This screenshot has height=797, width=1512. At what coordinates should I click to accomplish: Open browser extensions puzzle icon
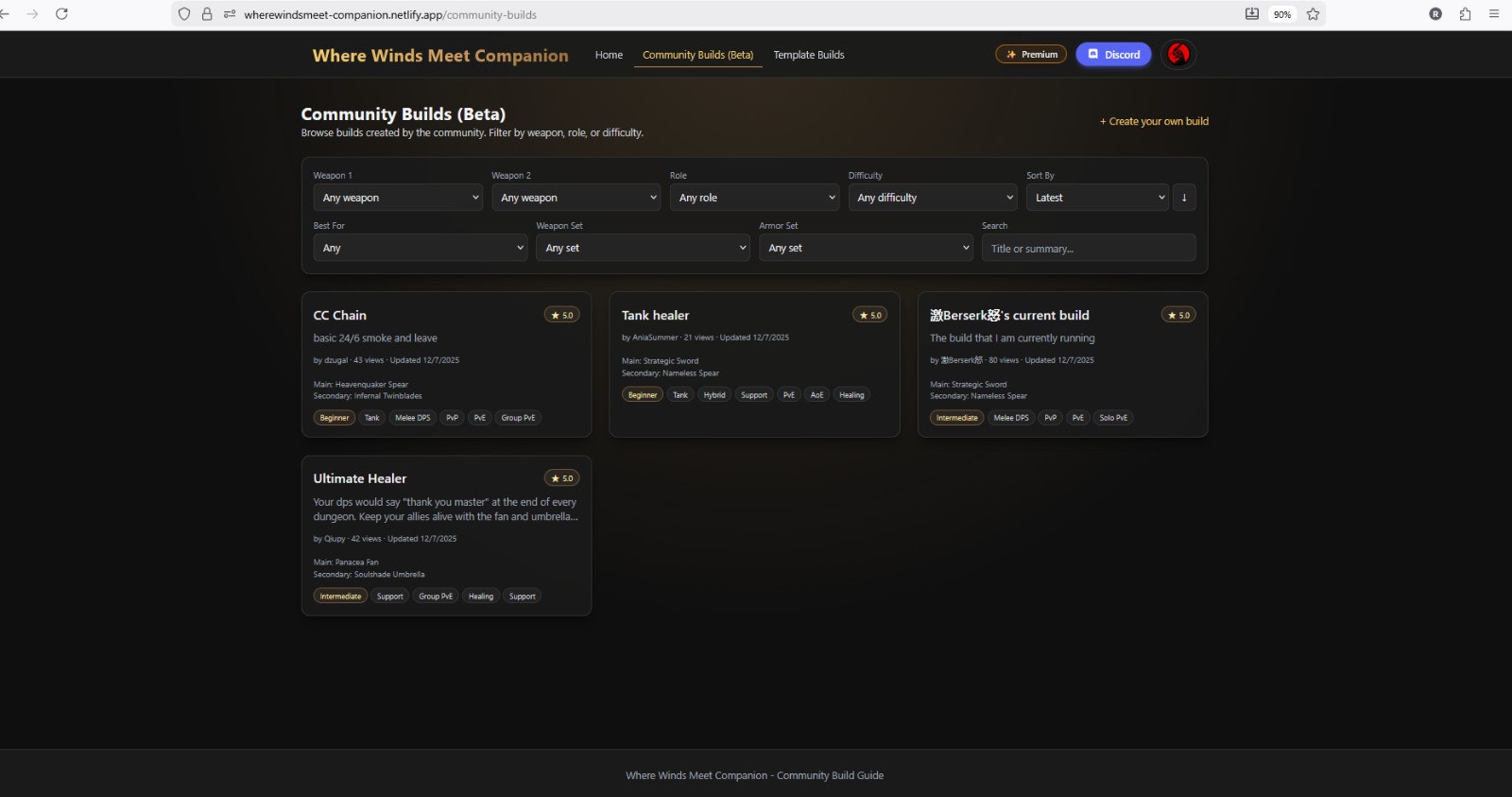pos(1465,14)
